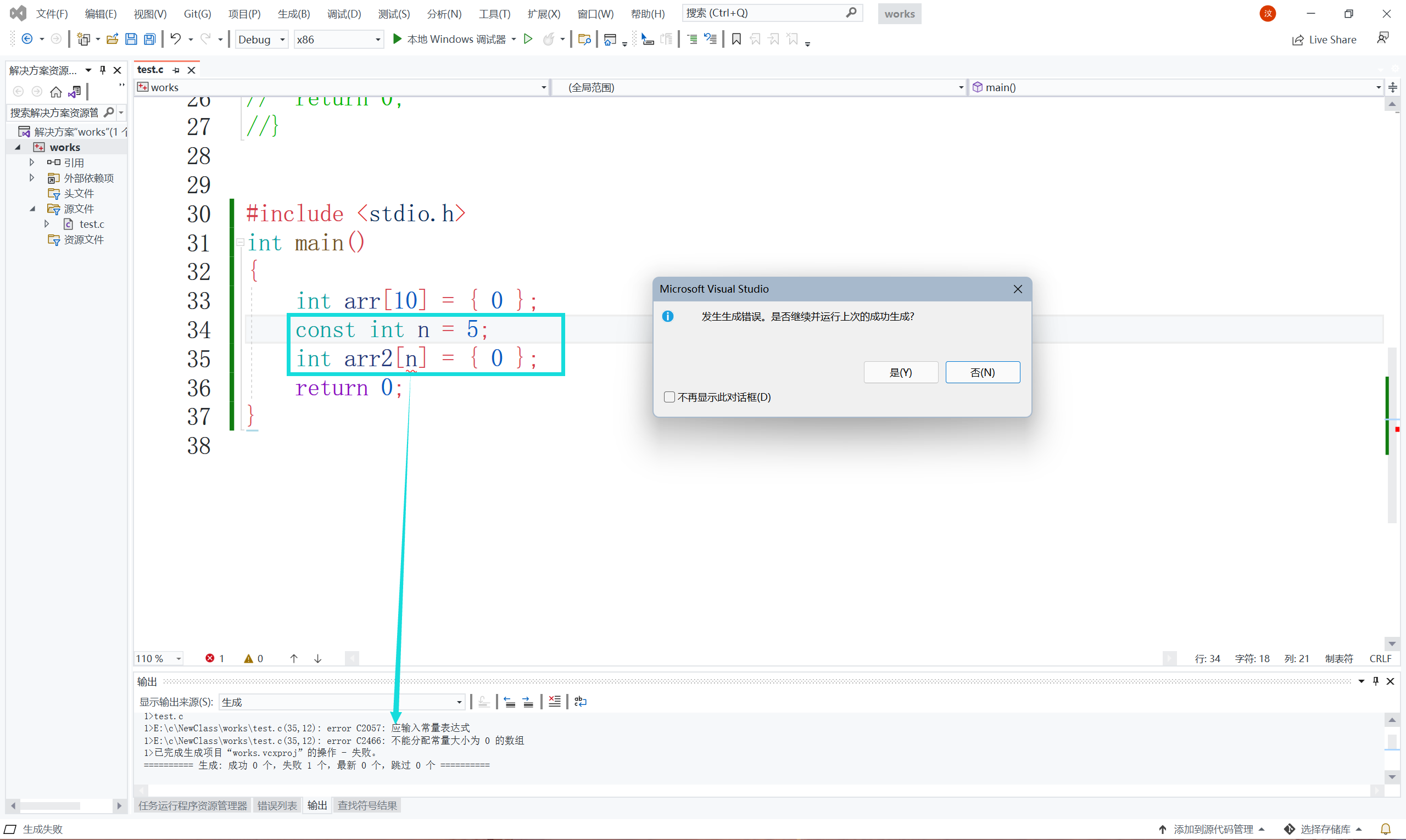This screenshot has height=840, width=1406.
Task: Toggle auto-hide pin on the 输出 panel
Action: (1375, 681)
